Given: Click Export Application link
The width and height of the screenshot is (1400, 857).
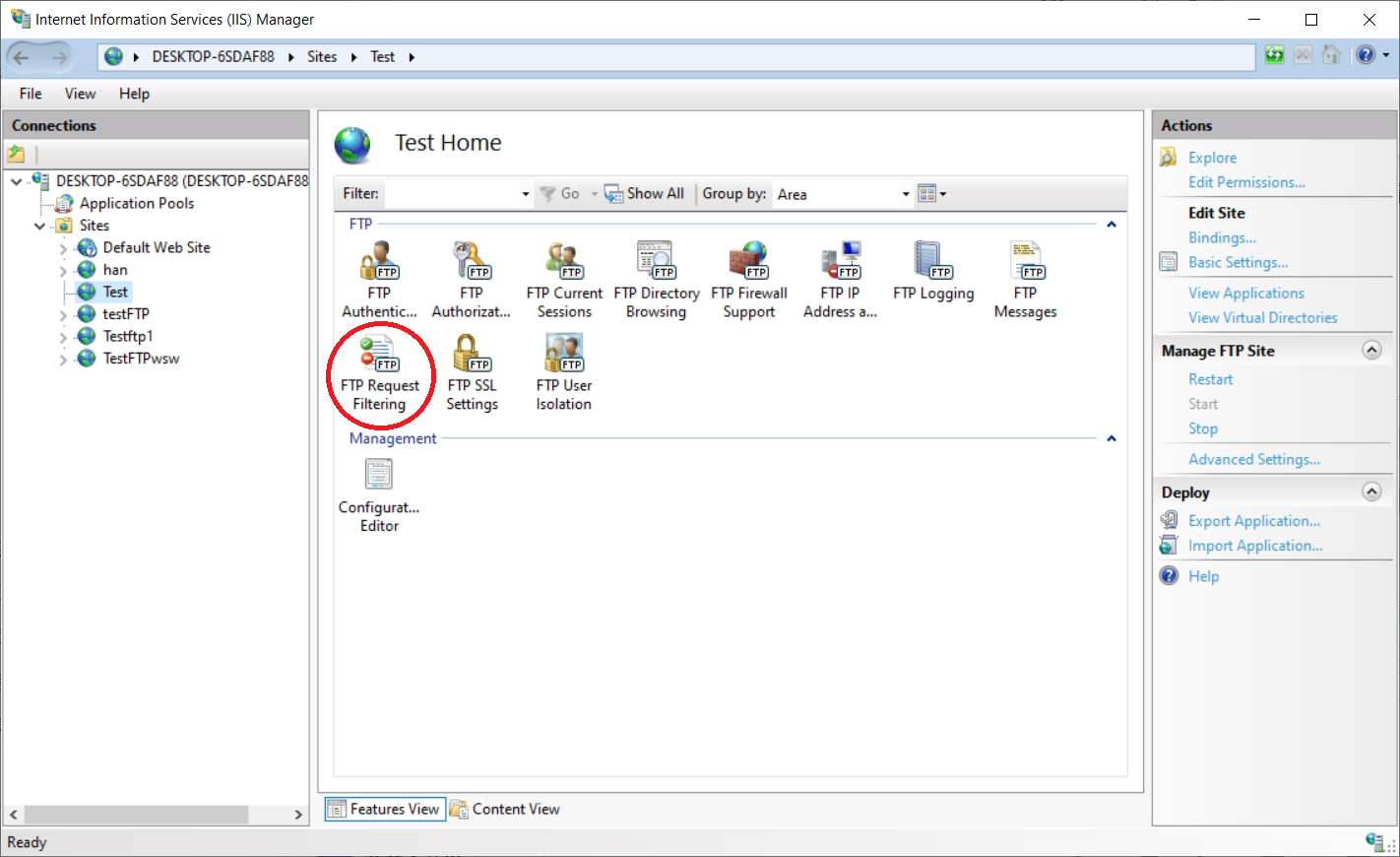Looking at the screenshot, I should (1253, 521).
